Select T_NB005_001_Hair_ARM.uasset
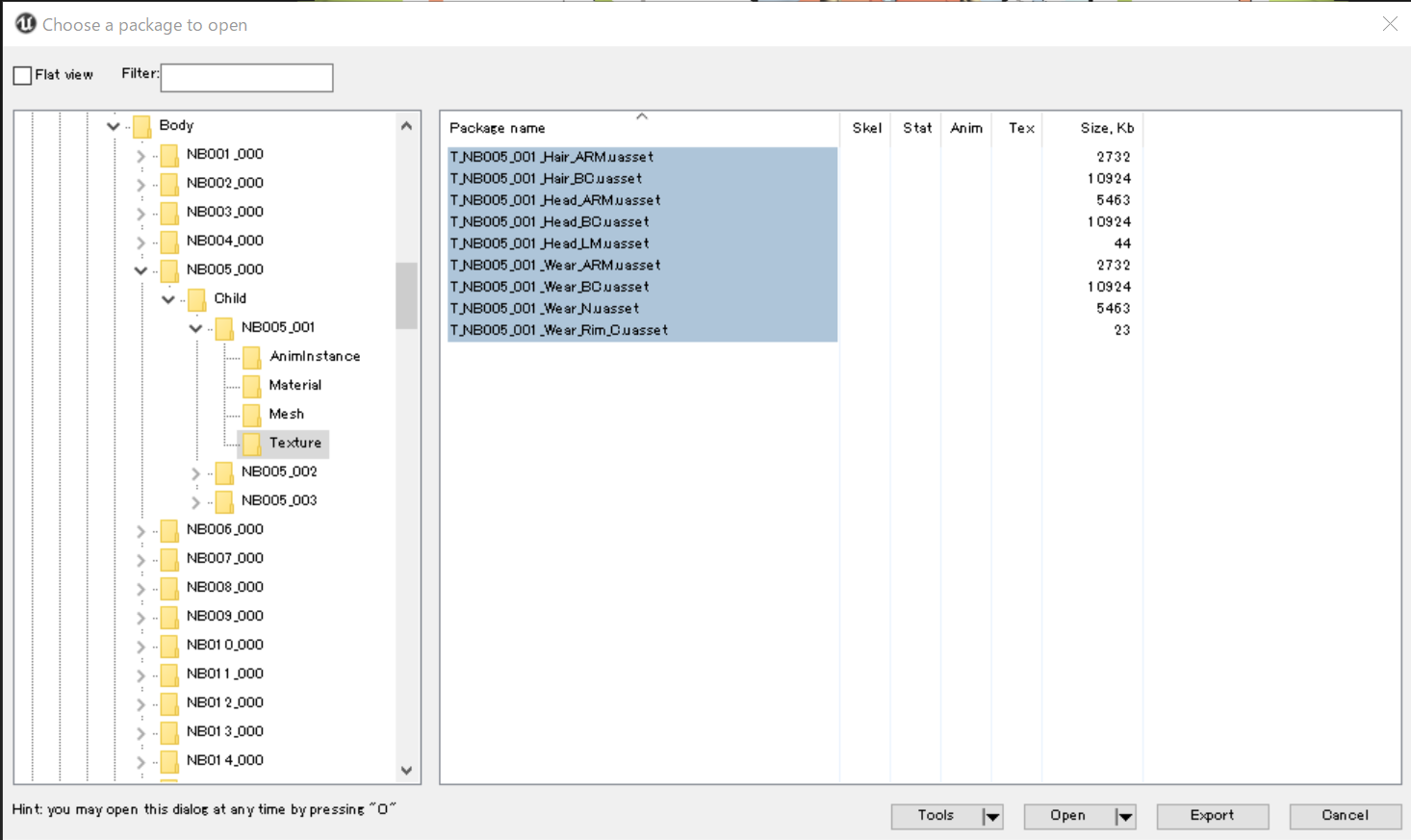This screenshot has width=1411, height=840. click(642, 157)
